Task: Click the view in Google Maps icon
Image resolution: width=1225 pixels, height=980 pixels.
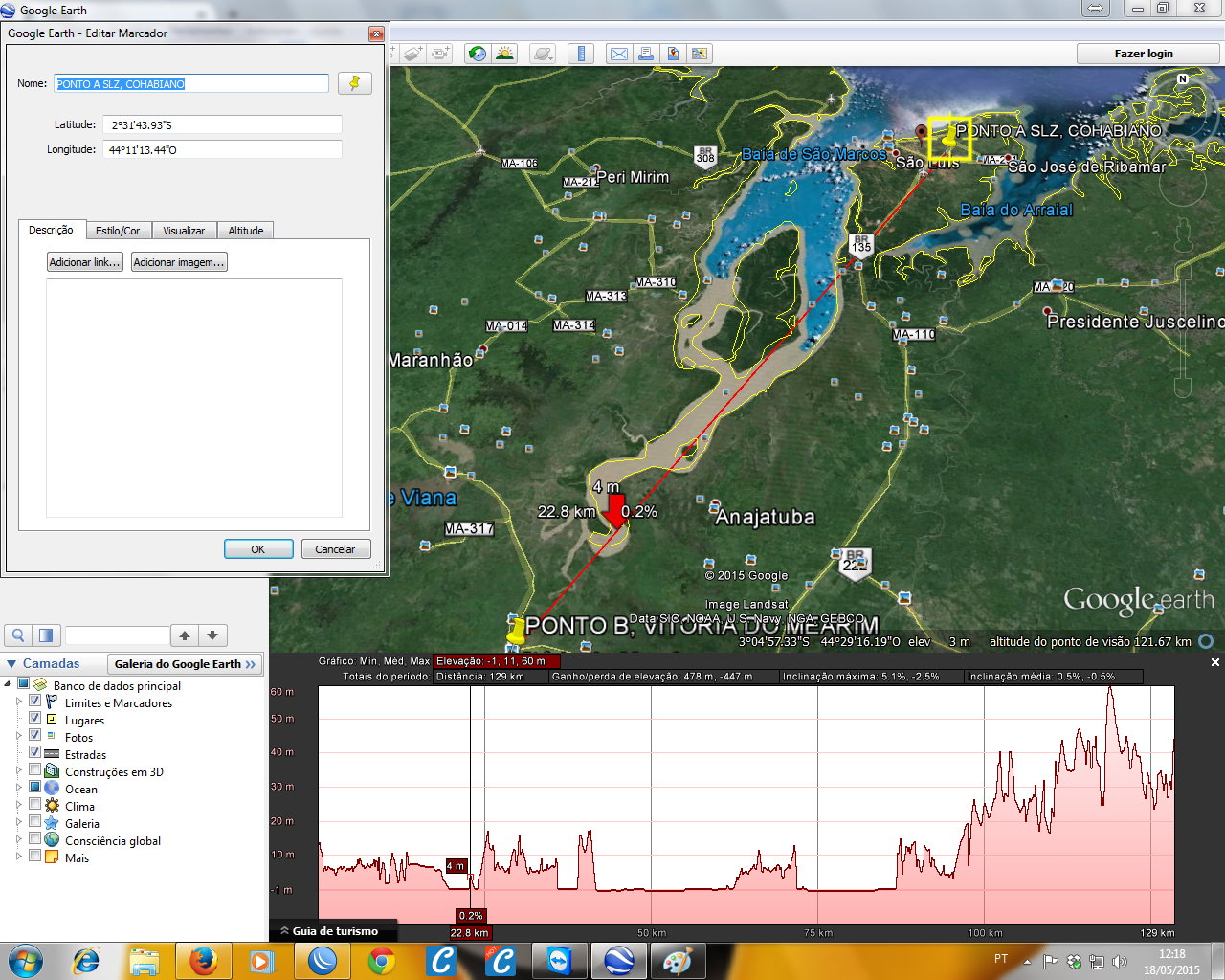Action: pos(700,54)
